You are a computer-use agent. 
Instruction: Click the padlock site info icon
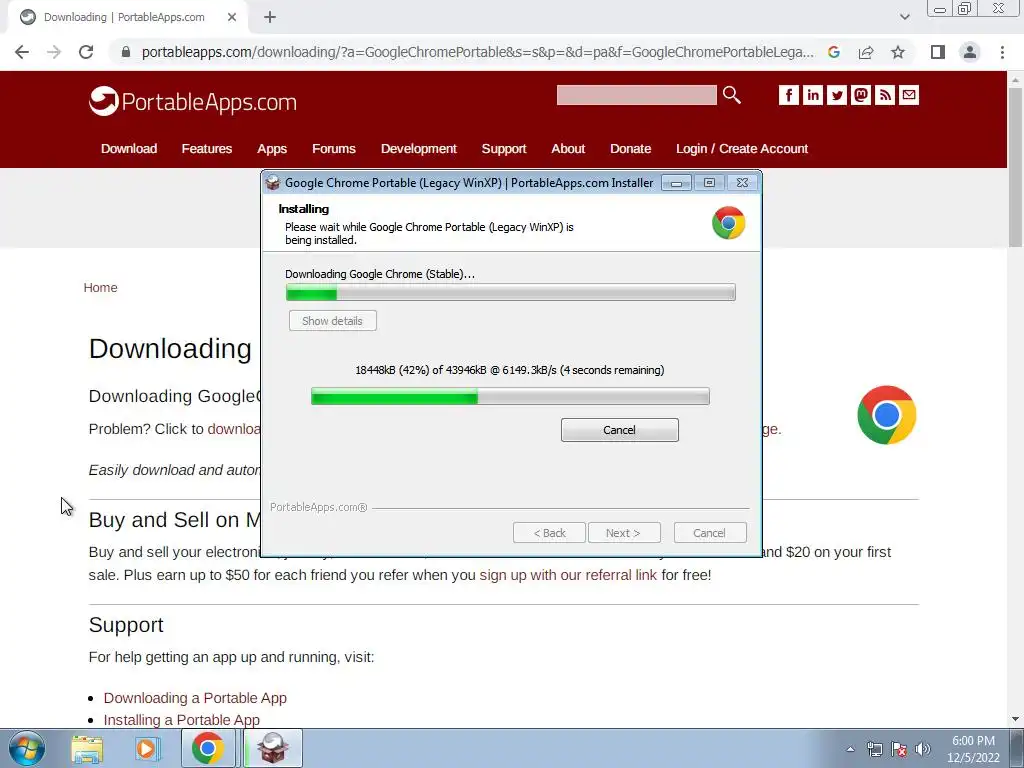click(x=126, y=52)
